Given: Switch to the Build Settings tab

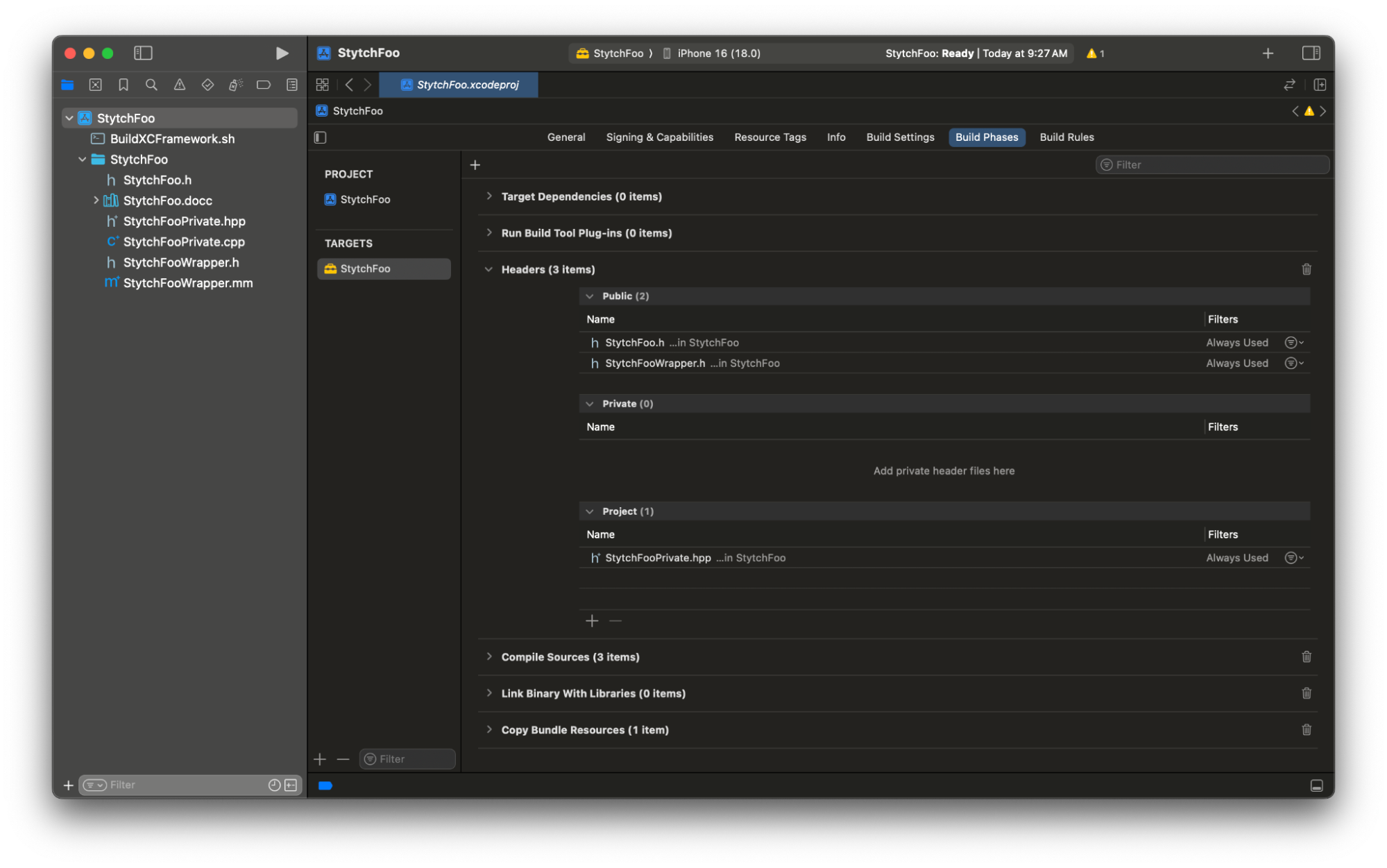Looking at the screenshot, I should point(900,137).
